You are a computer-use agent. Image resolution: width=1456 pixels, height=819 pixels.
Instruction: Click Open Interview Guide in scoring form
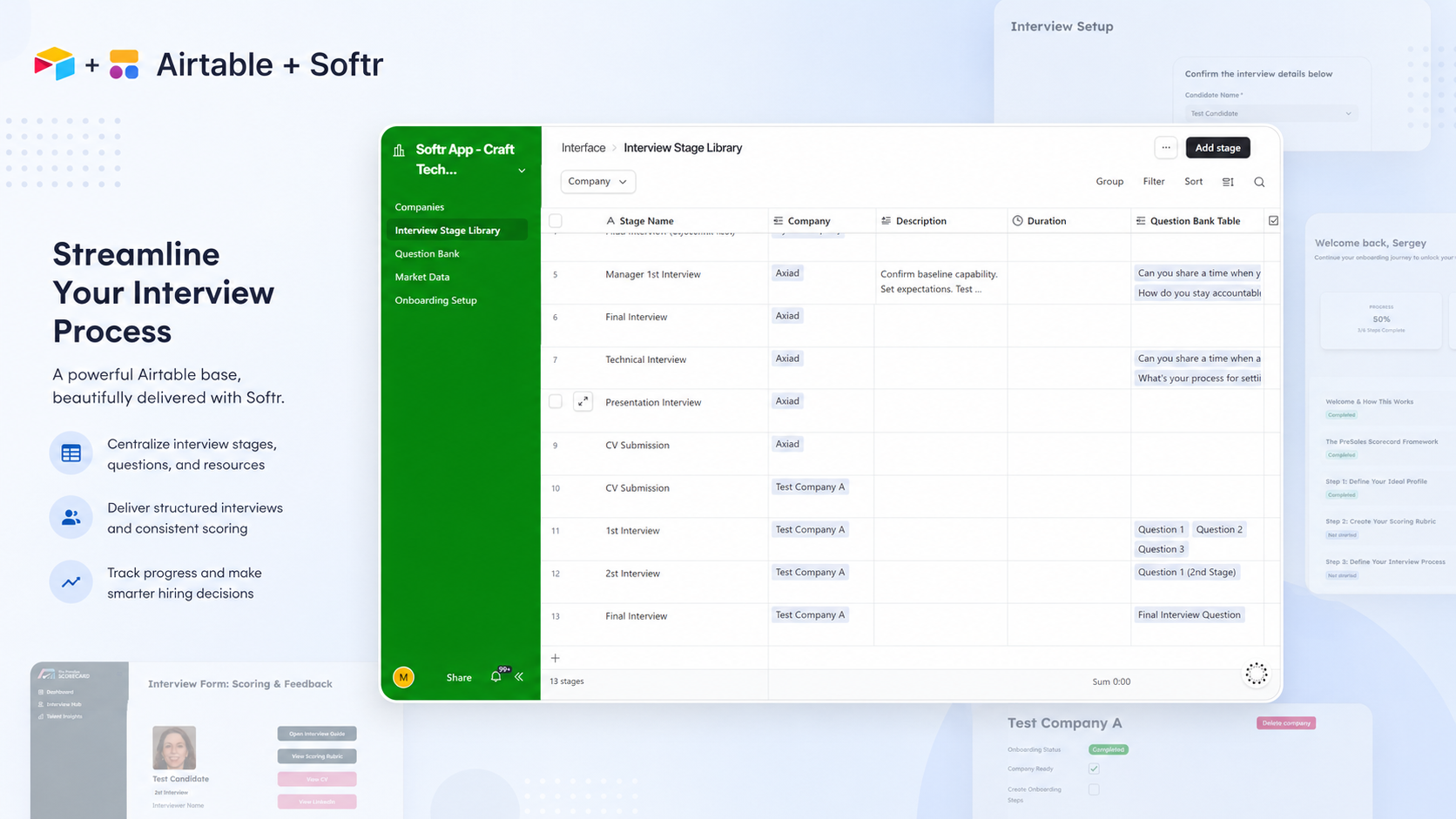[x=317, y=734]
